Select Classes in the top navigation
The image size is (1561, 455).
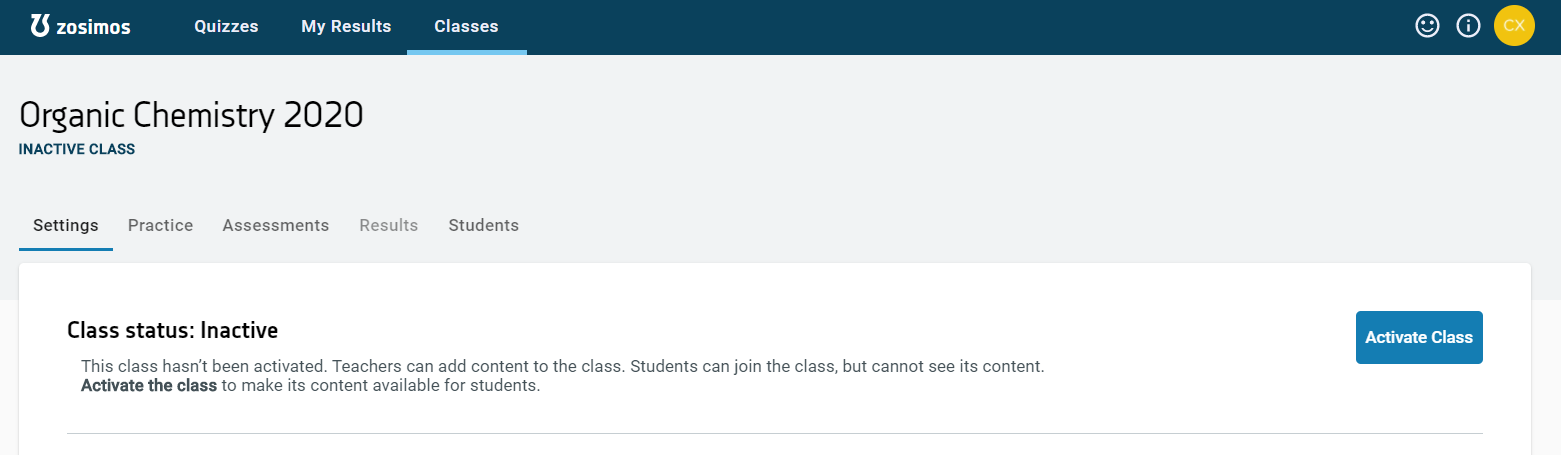tap(466, 27)
